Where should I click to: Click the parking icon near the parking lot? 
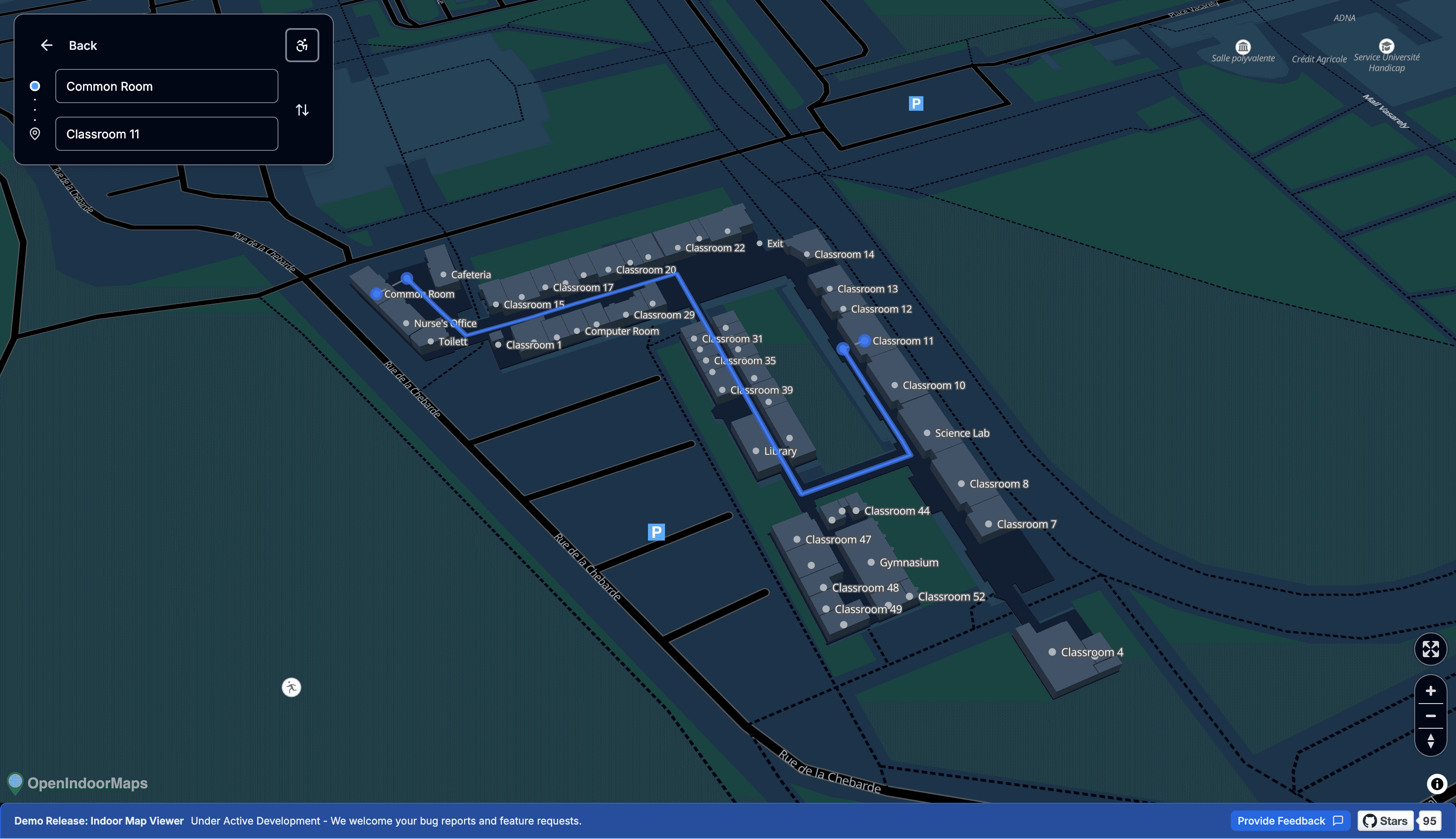656,531
